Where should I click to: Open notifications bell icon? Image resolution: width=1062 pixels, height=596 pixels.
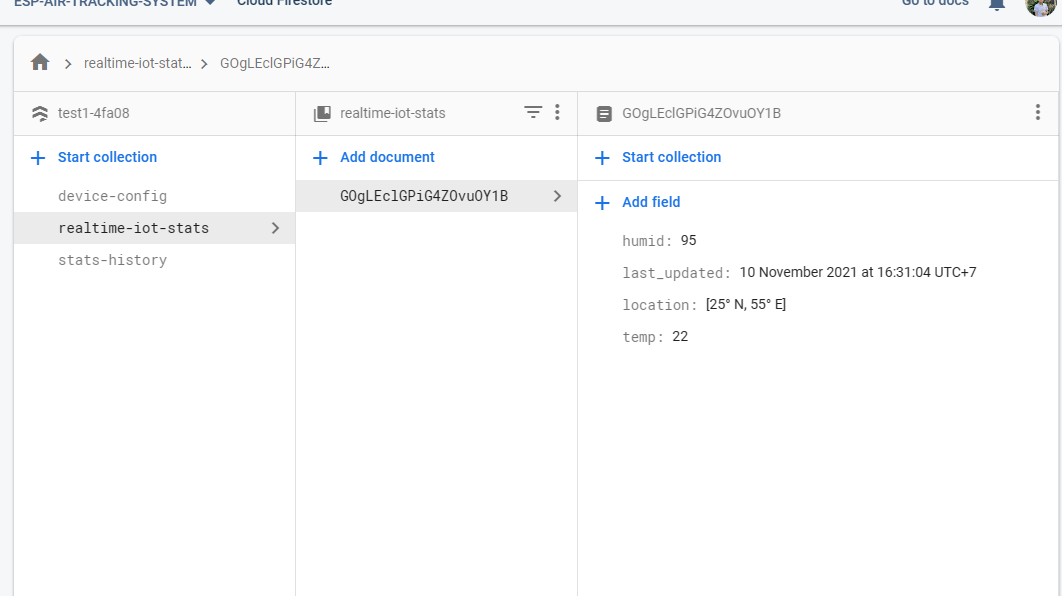coord(996,4)
